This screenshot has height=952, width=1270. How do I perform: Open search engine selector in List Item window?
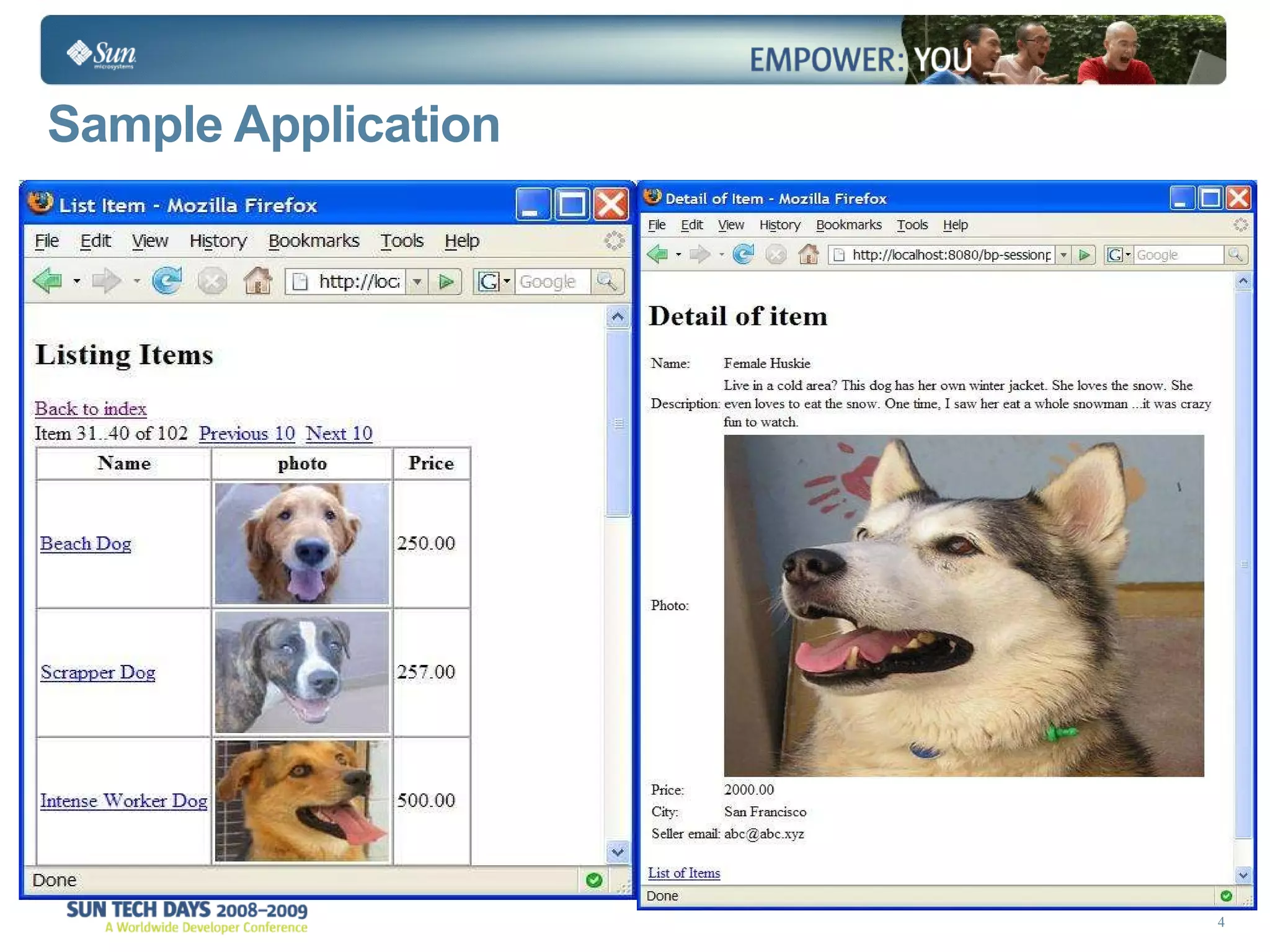[494, 282]
